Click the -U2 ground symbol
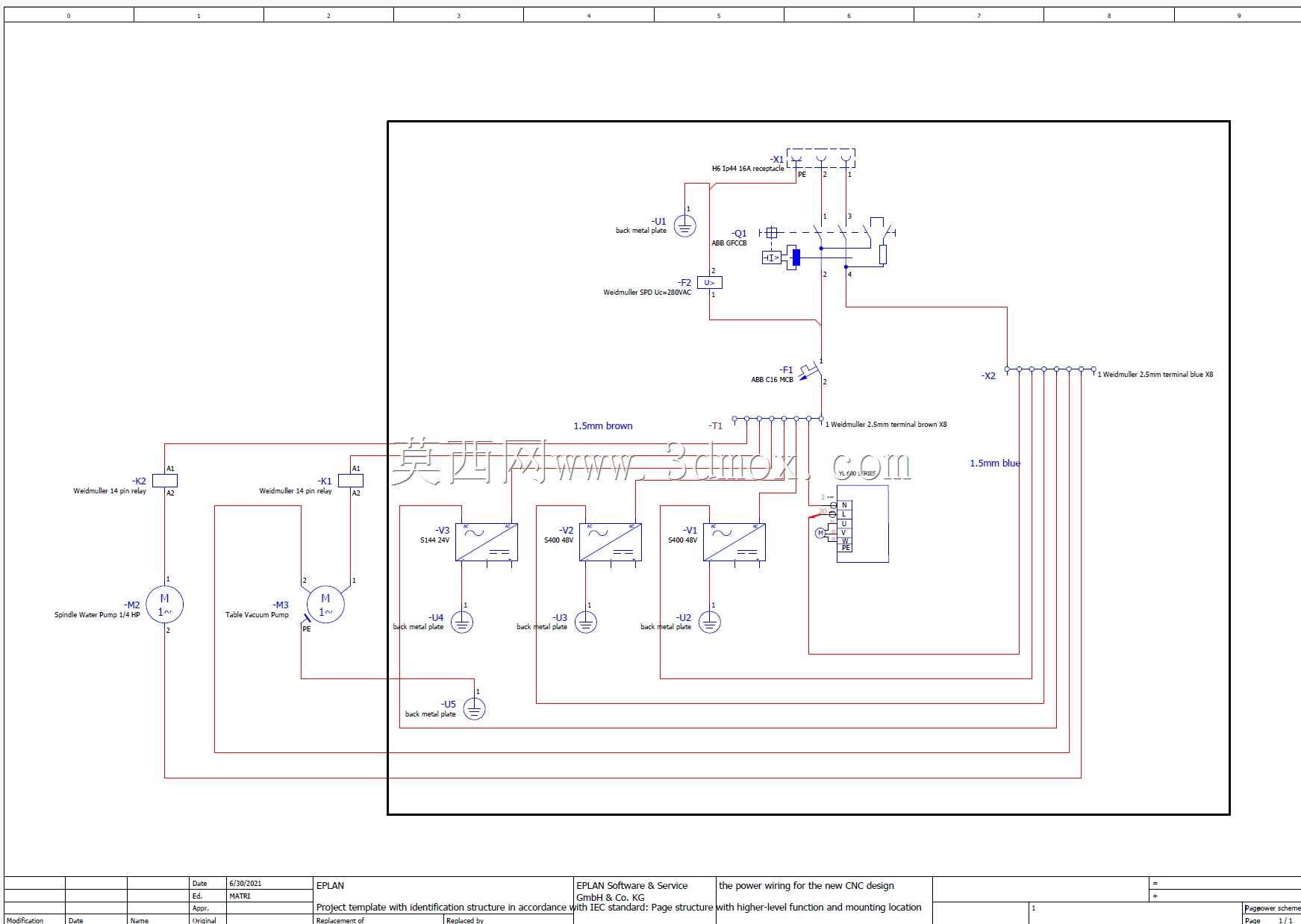 pos(710,622)
